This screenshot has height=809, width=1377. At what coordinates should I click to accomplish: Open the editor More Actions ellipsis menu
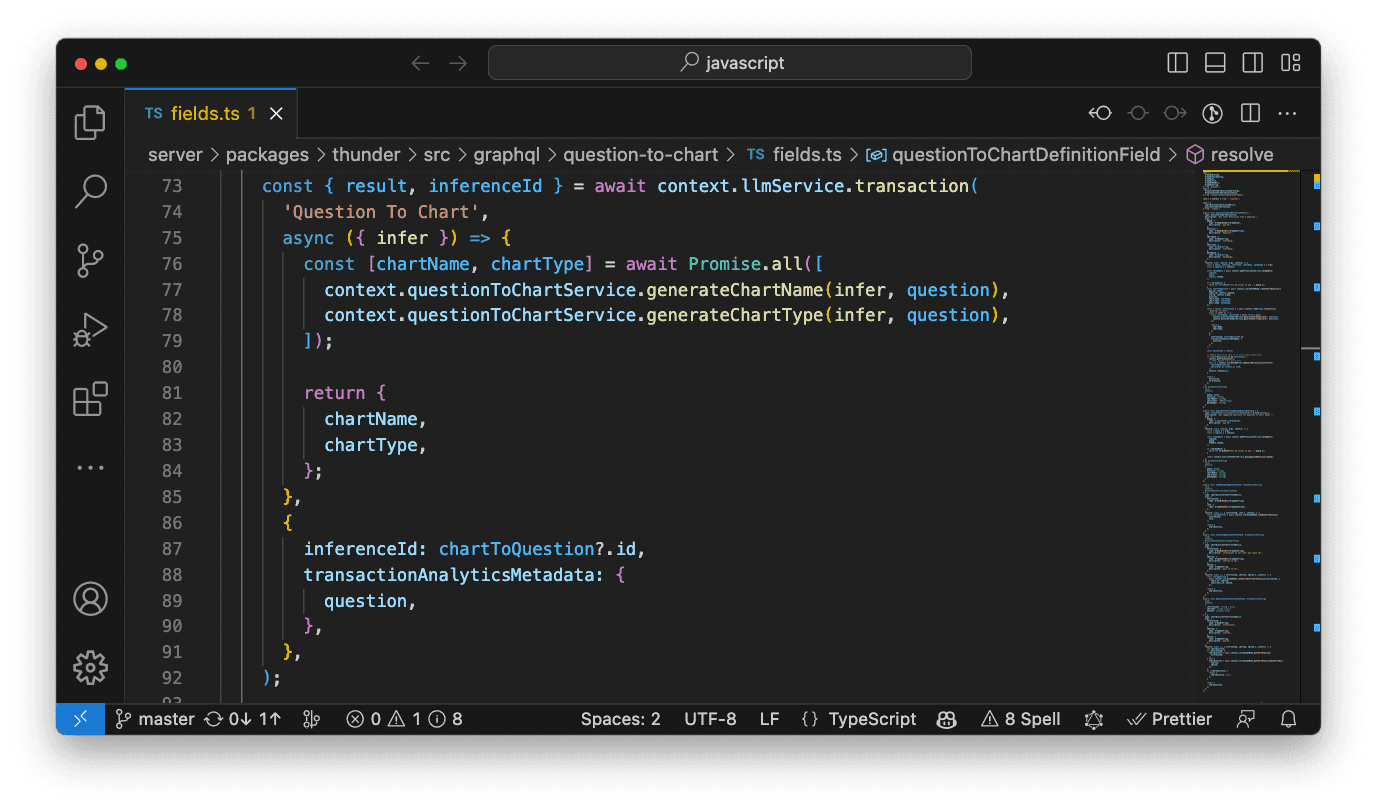[1287, 113]
